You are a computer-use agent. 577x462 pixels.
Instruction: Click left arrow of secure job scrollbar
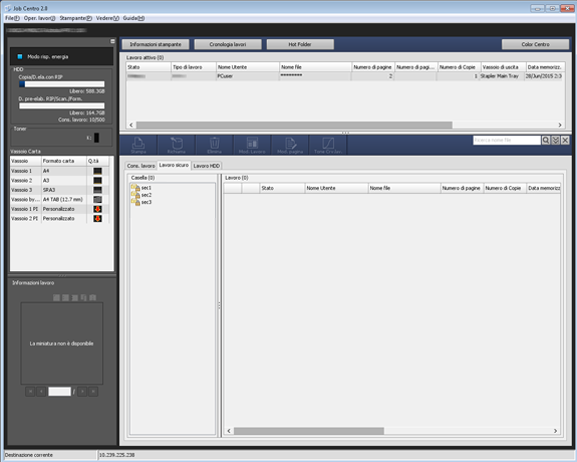(x=229, y=431)
